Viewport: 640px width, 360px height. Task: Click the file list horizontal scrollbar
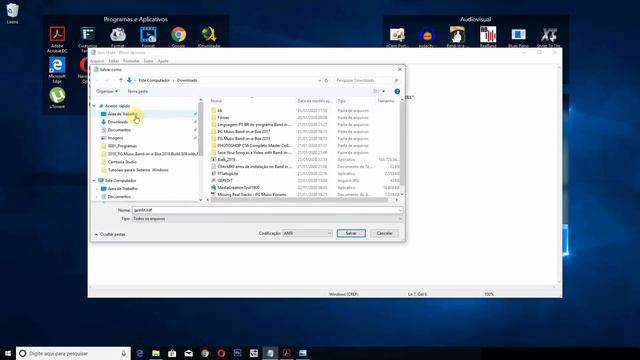(300, 200)
